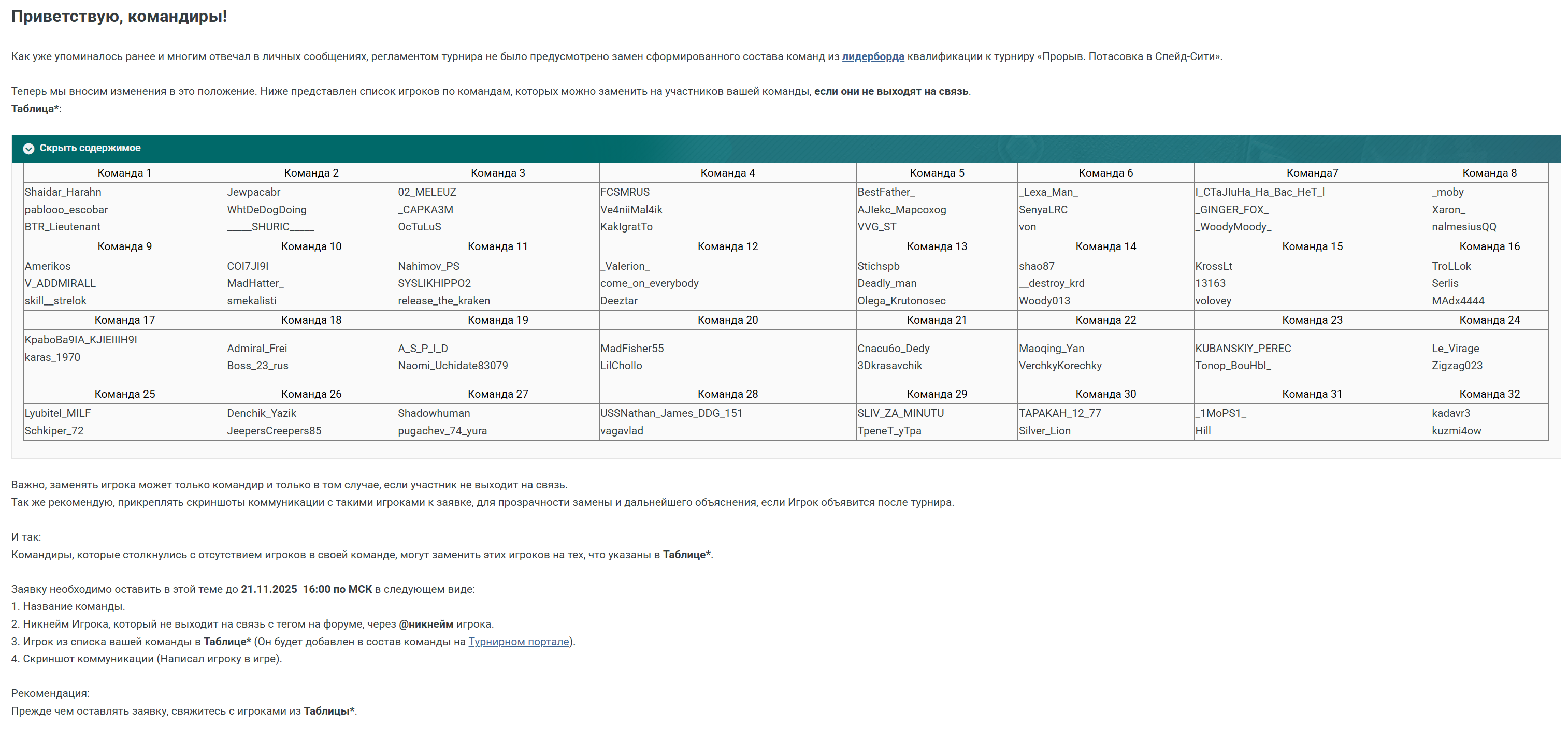Image resolution: width=1568 pixels, height=755 pixels.
Task: Click player name Shaidar_Harahn
Action: coord(63,192)
